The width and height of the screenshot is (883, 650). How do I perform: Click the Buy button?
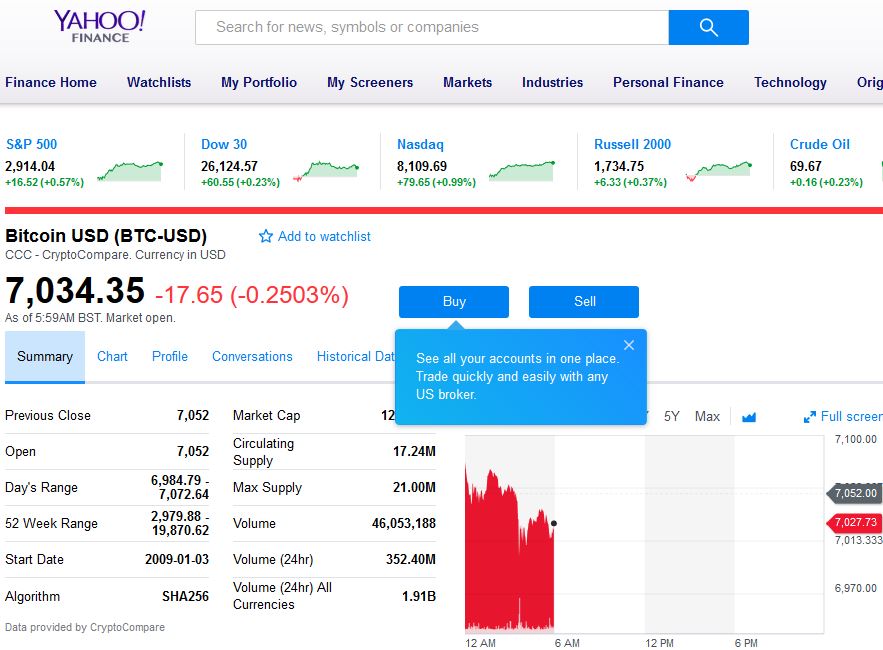click(453, 301)
